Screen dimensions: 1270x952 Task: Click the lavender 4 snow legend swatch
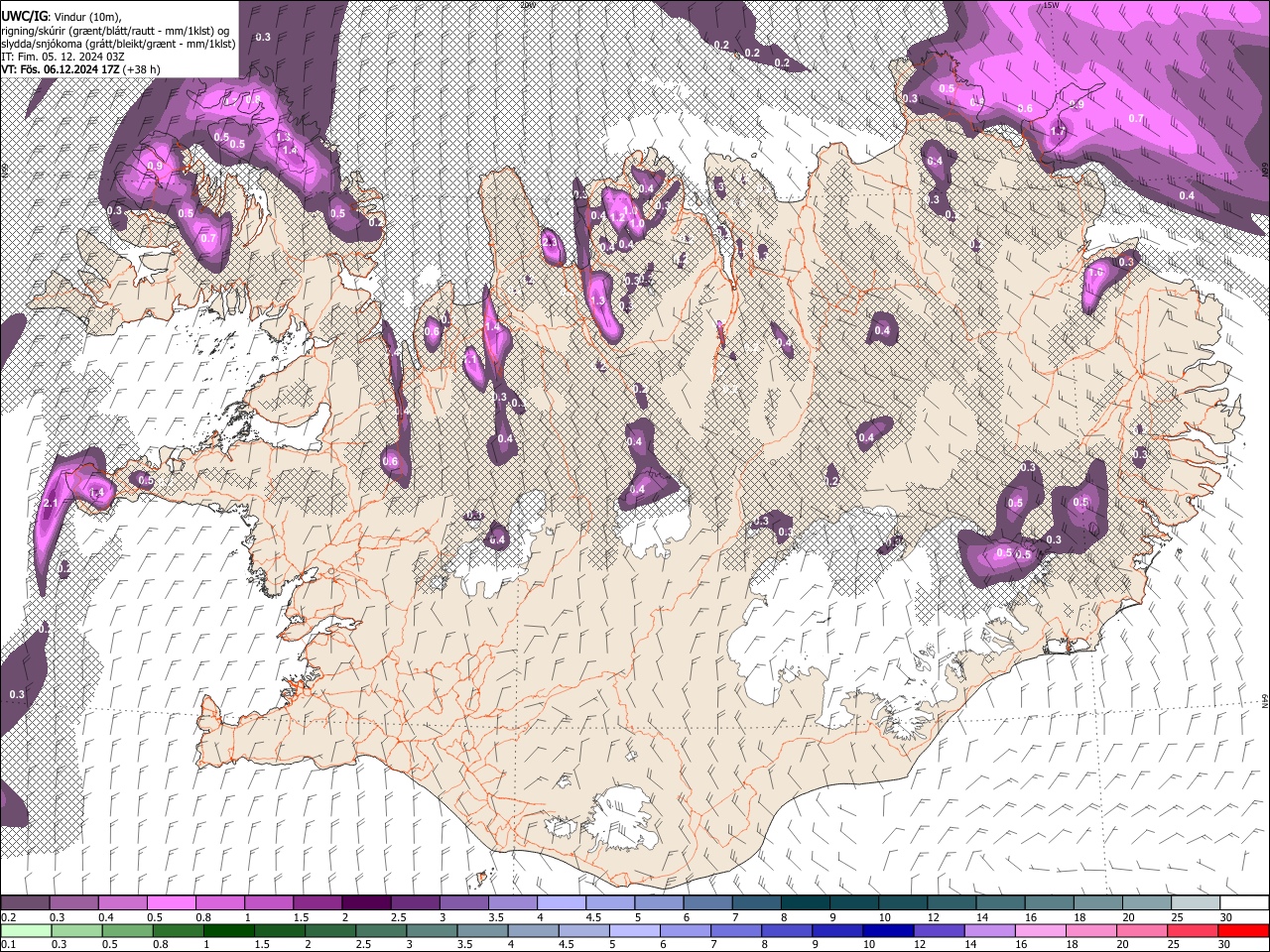pyautogui.click(x=560, y=903)
